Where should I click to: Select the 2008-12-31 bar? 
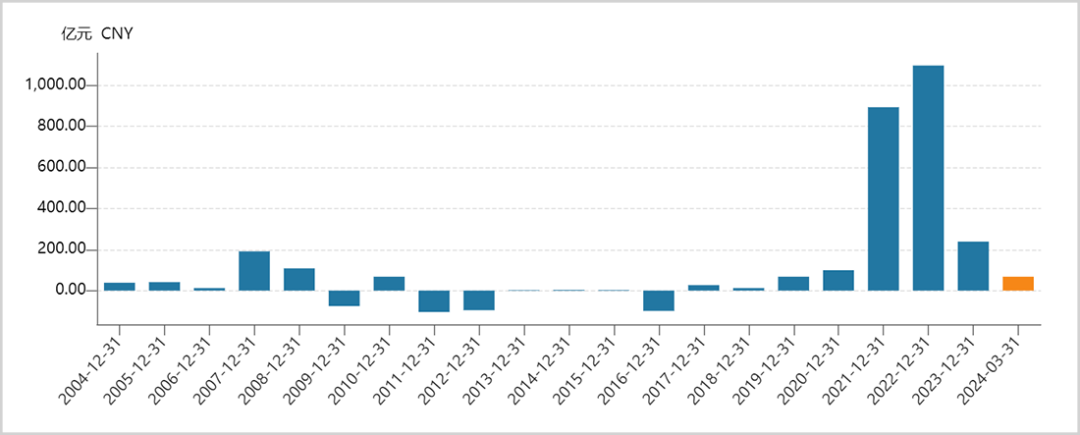click(x=299, y=279)
